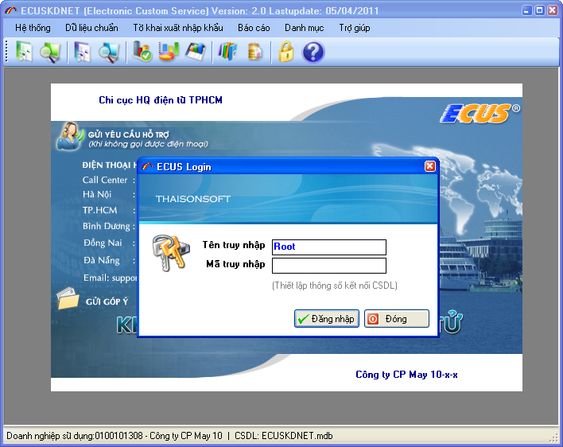Image resolution: width=563 pixels, height=447 pixels.
Task: Focus the Mã truy nhập password field
Action: coord(329,266)
